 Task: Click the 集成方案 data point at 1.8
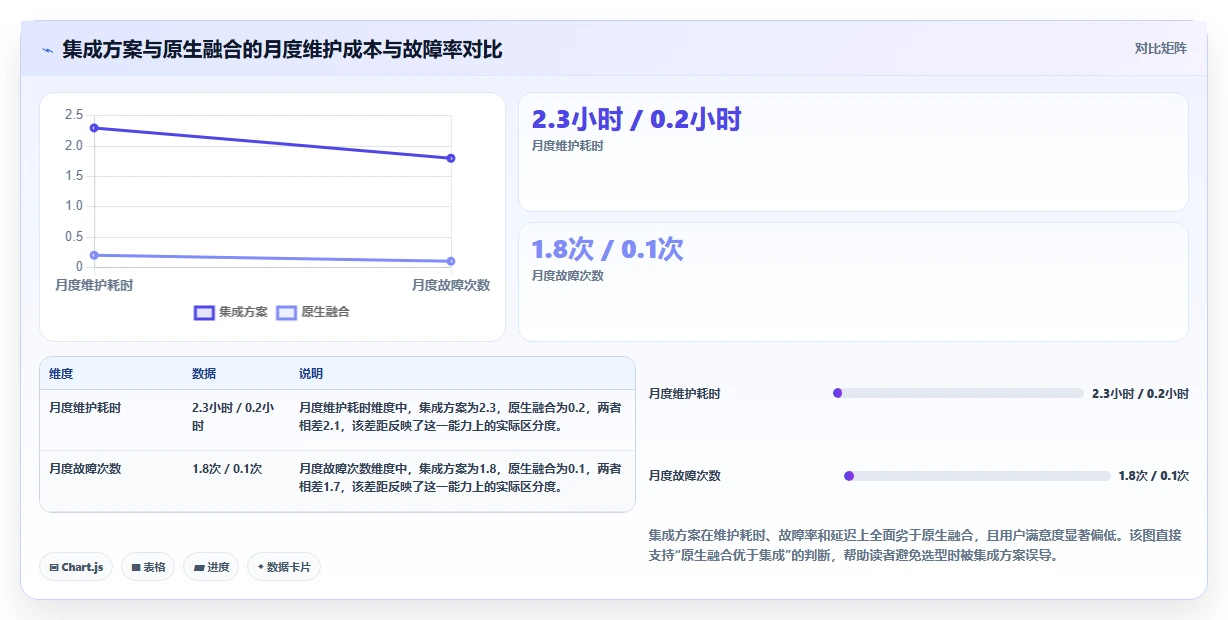point(451,158)
